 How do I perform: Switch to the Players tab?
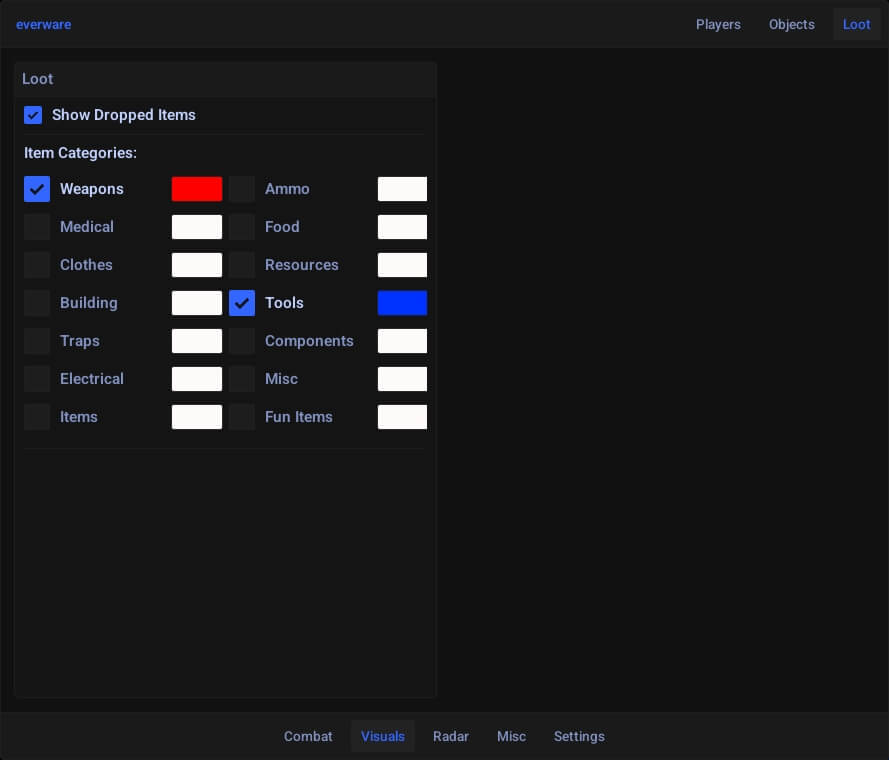[718, 24]
